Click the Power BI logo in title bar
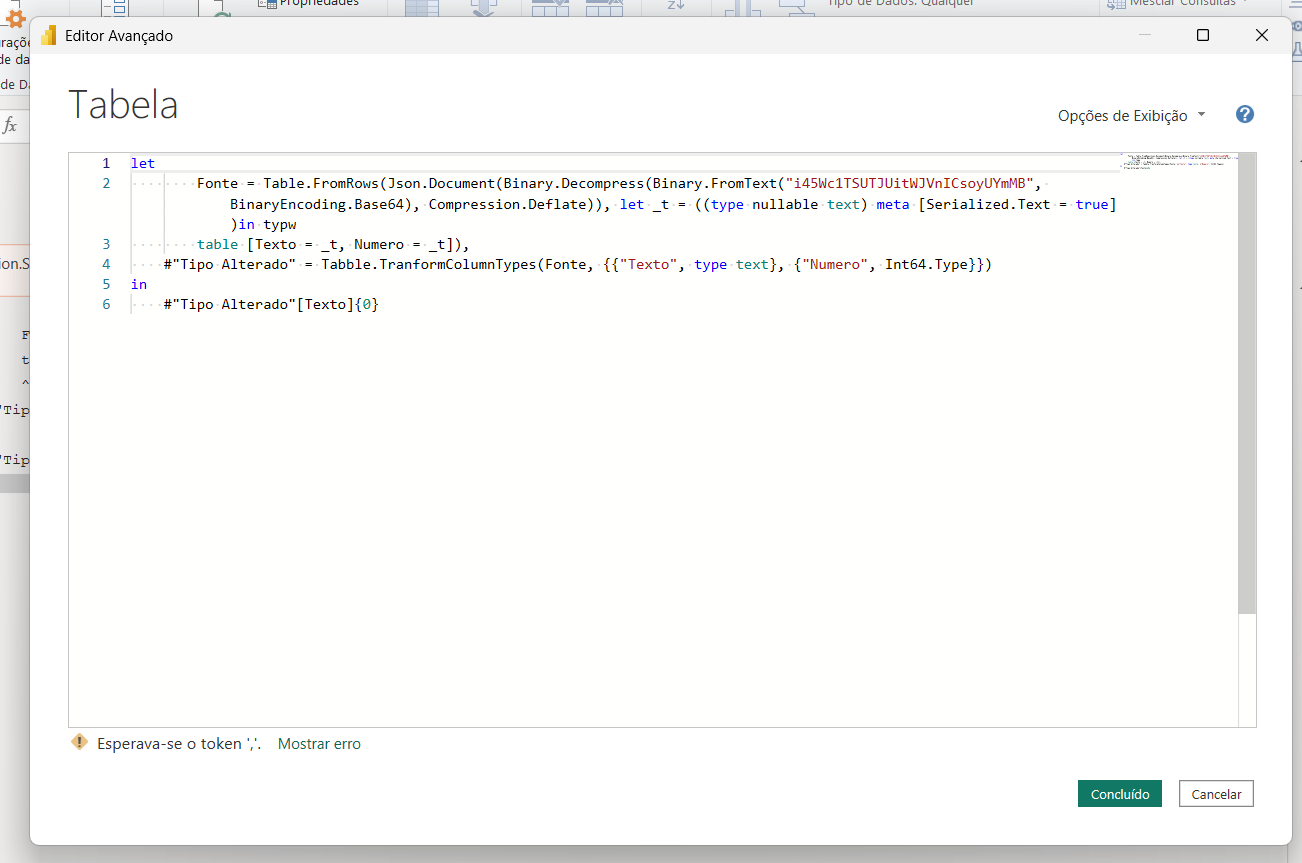The width and height of the screenshot is (1302, 863). [48, 36]
